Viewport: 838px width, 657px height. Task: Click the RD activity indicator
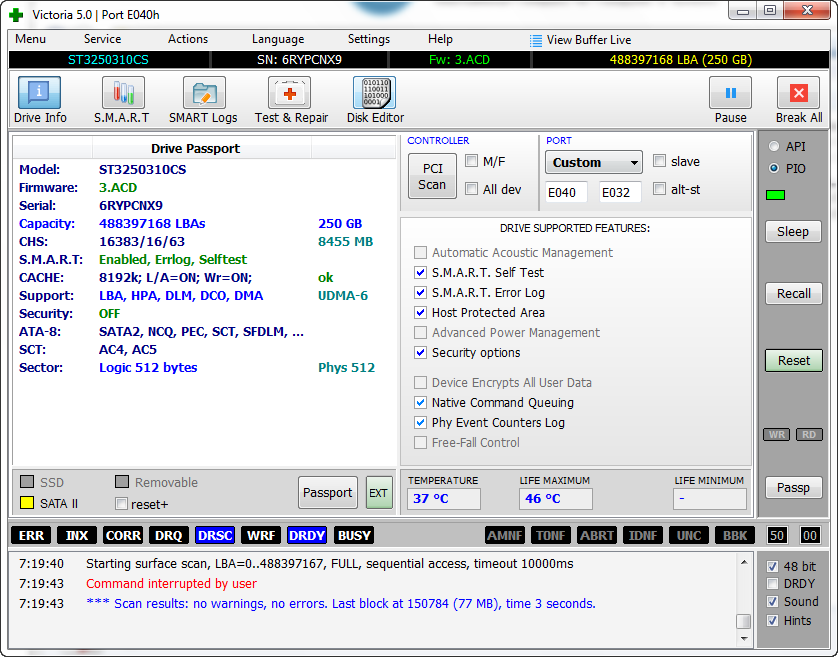tap(809, 435)
